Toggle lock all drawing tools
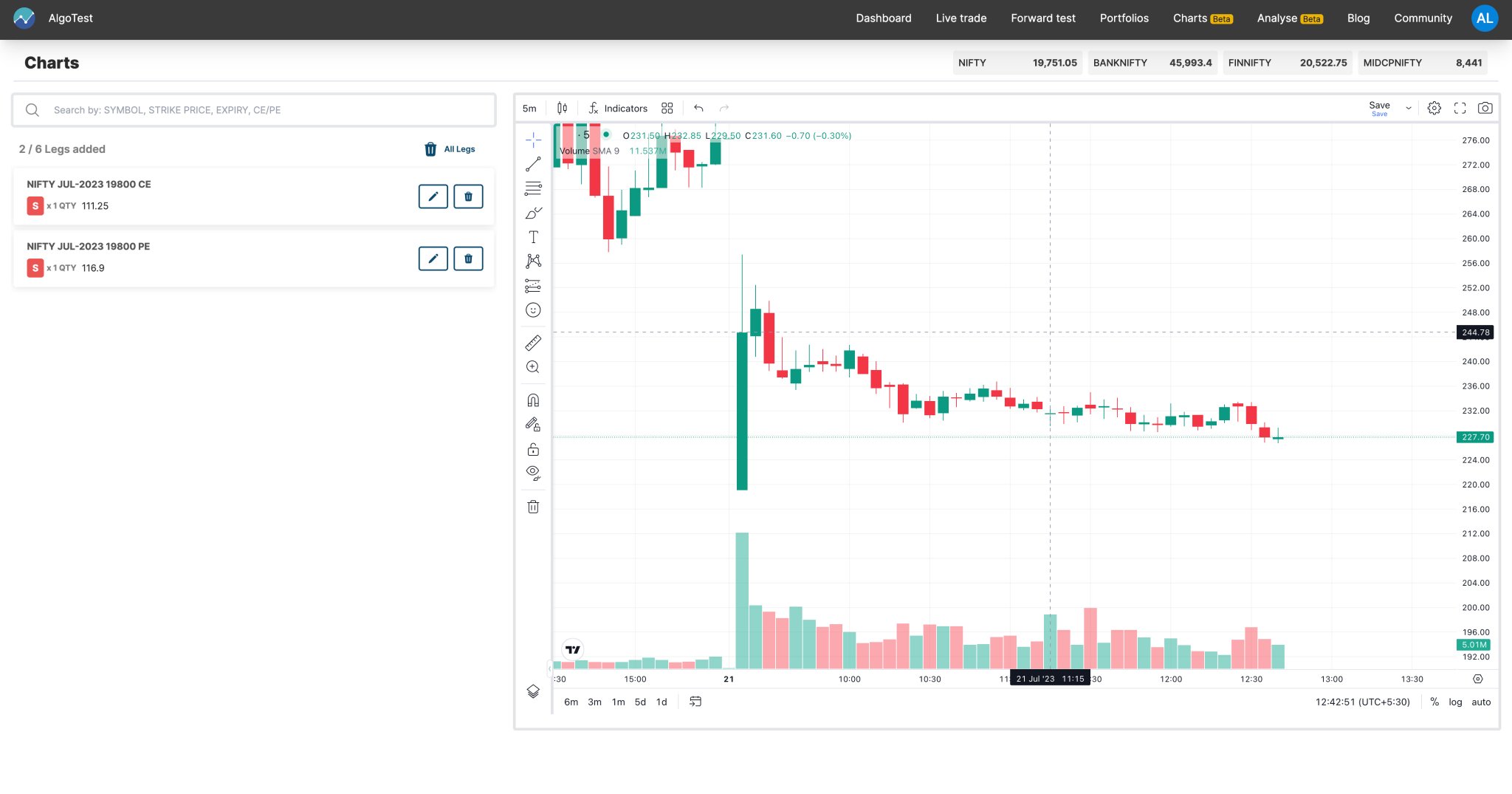Viewport: 1512px width, 794px height. (533, 449)
